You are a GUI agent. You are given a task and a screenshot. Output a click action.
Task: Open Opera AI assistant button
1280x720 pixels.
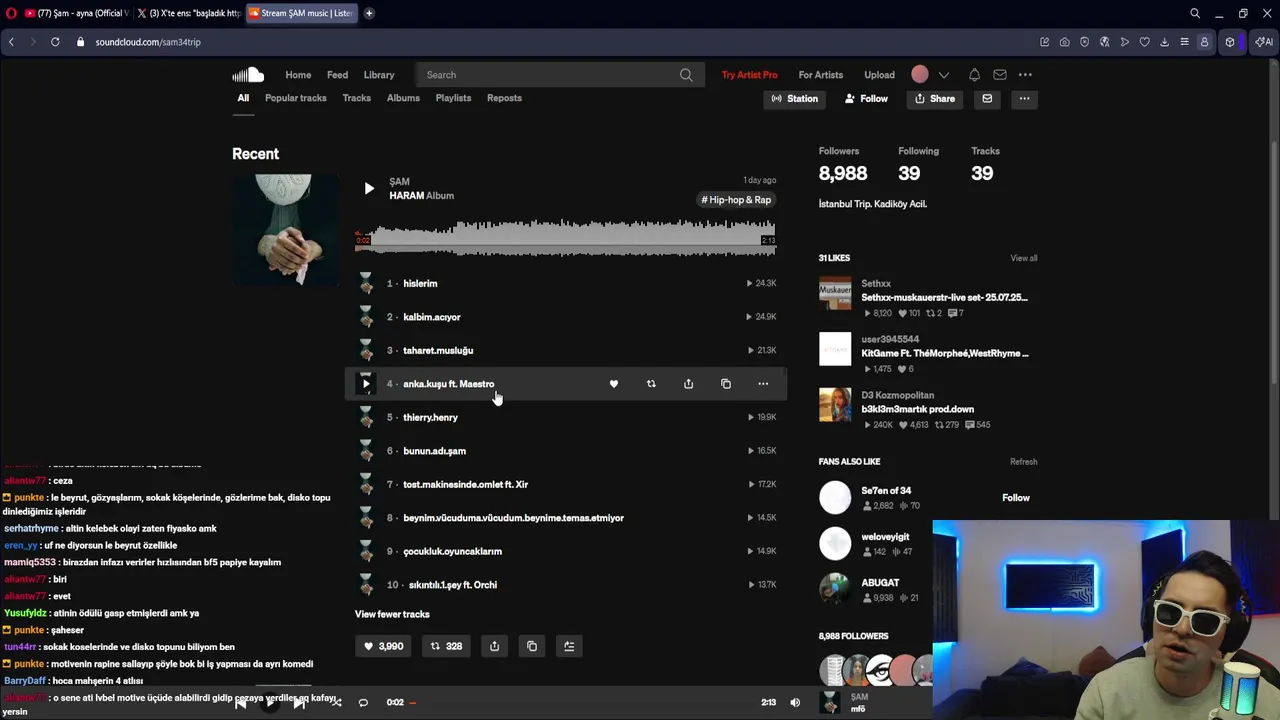(1264, 42)
